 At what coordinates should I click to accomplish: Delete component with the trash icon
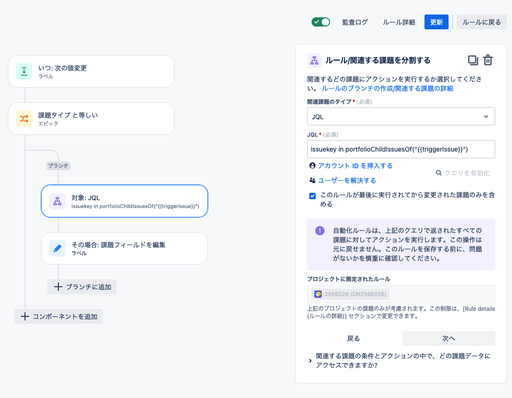coord(488,60)
